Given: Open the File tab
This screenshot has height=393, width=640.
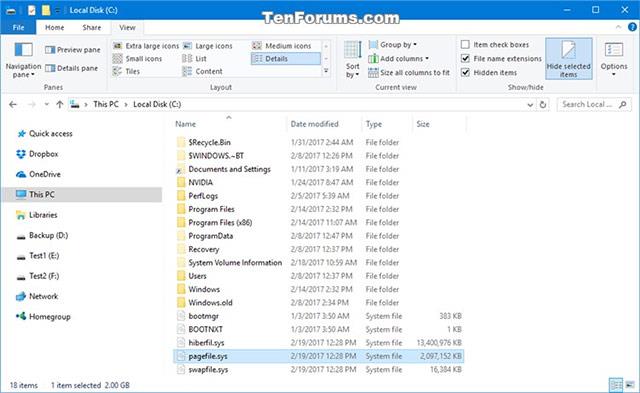Looking at the screenshot, I should [x=18, y=27].
